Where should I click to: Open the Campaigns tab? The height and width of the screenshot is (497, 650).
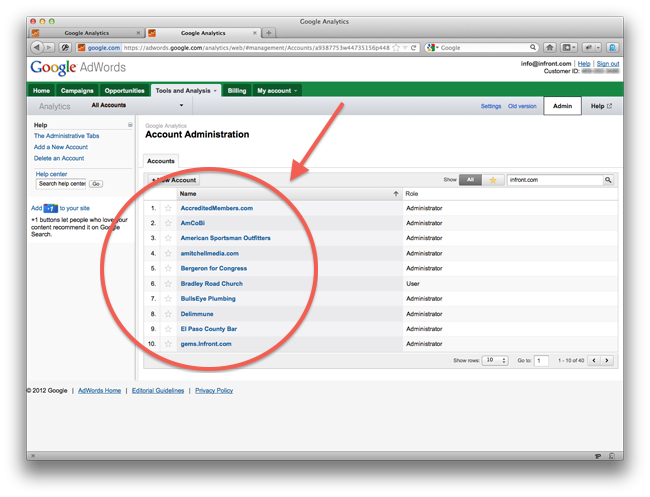click(x=77, y=90)
